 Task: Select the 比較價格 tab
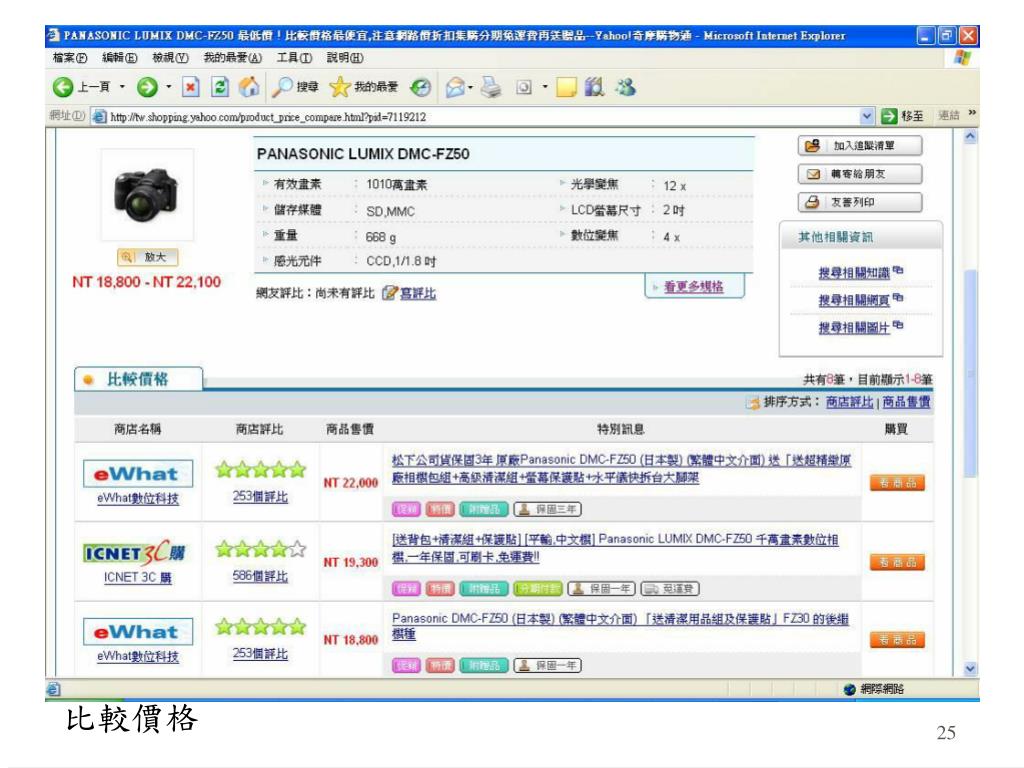pos(138,379)
